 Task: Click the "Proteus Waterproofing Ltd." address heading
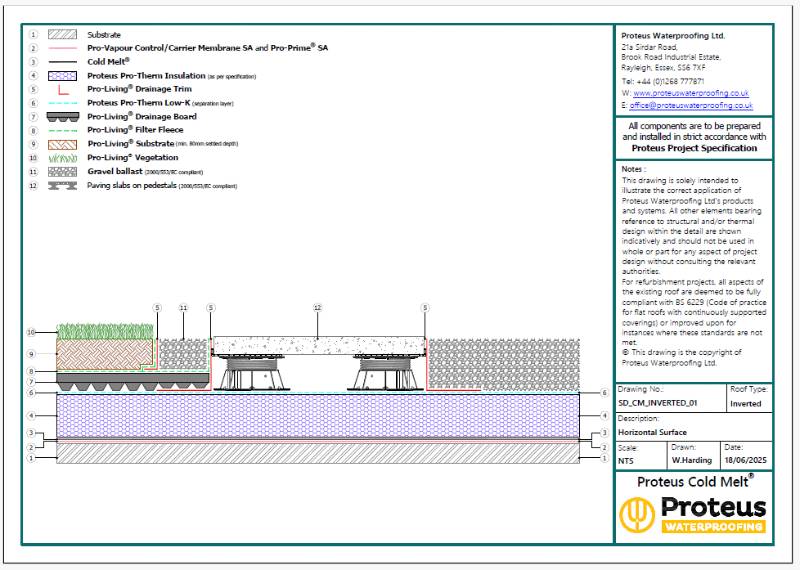673,36
